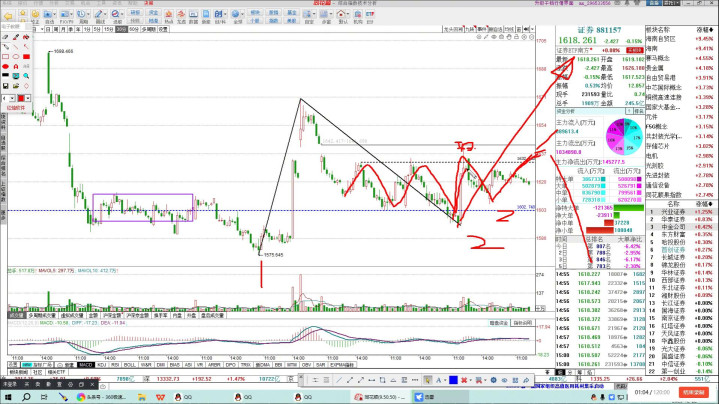
Task: Switch chart to 日 daily period
Action: (49, 29)
